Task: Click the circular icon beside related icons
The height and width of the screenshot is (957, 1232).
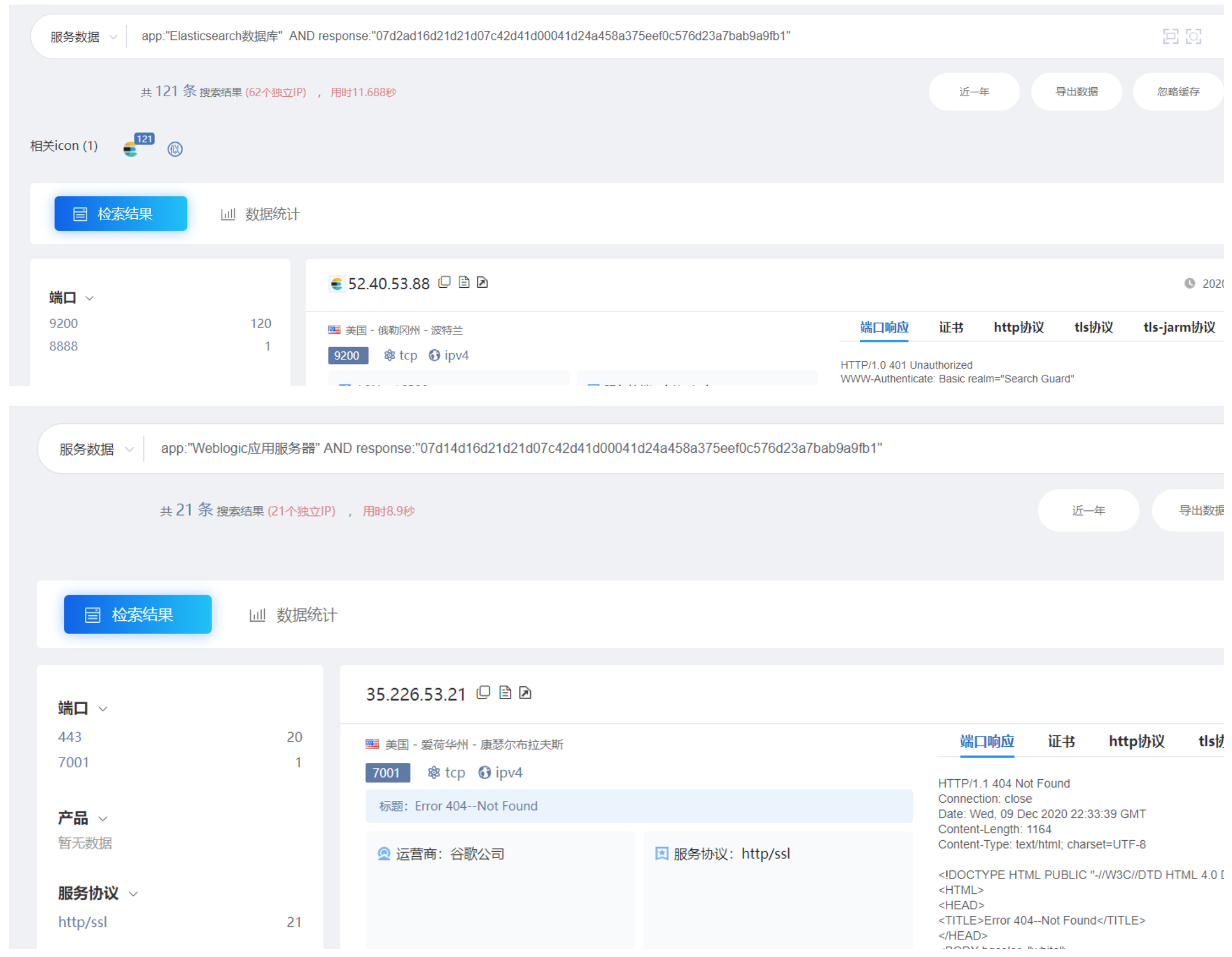Action: pyautogui.click(x=175, y=149)
